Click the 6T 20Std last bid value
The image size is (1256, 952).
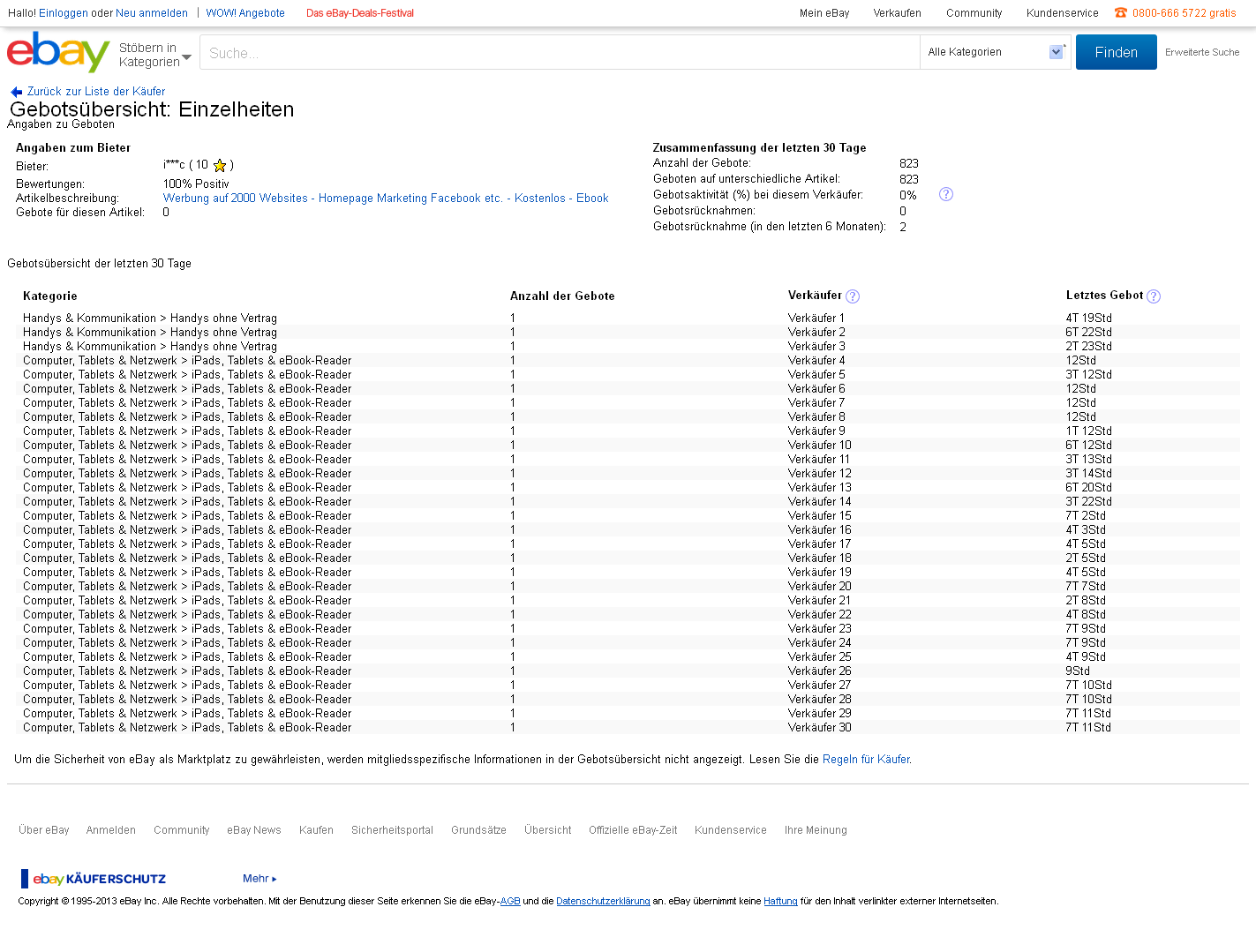[1088, 488]
